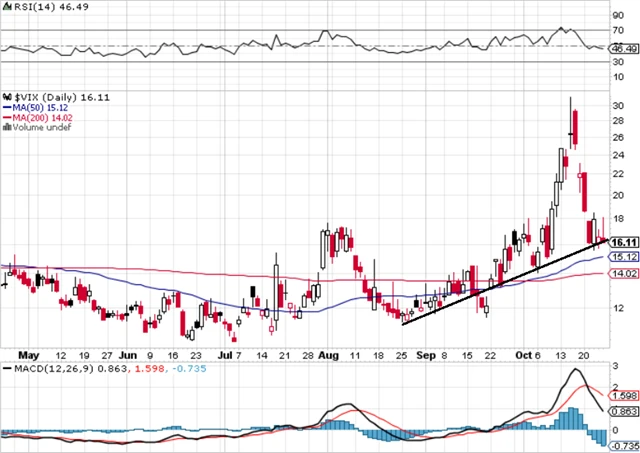Click the 24 level on price axis
This screenshot has height=453, width=640.
tap(618, 155)
